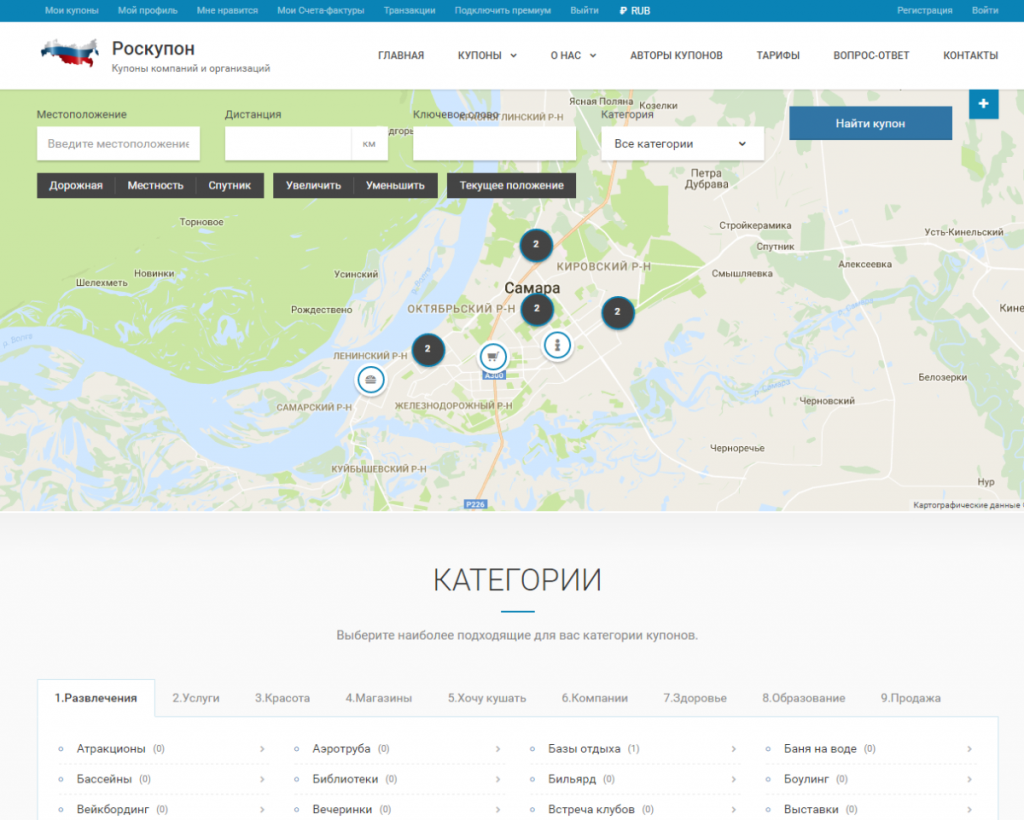Open Тарифы in the main menu

778,55
